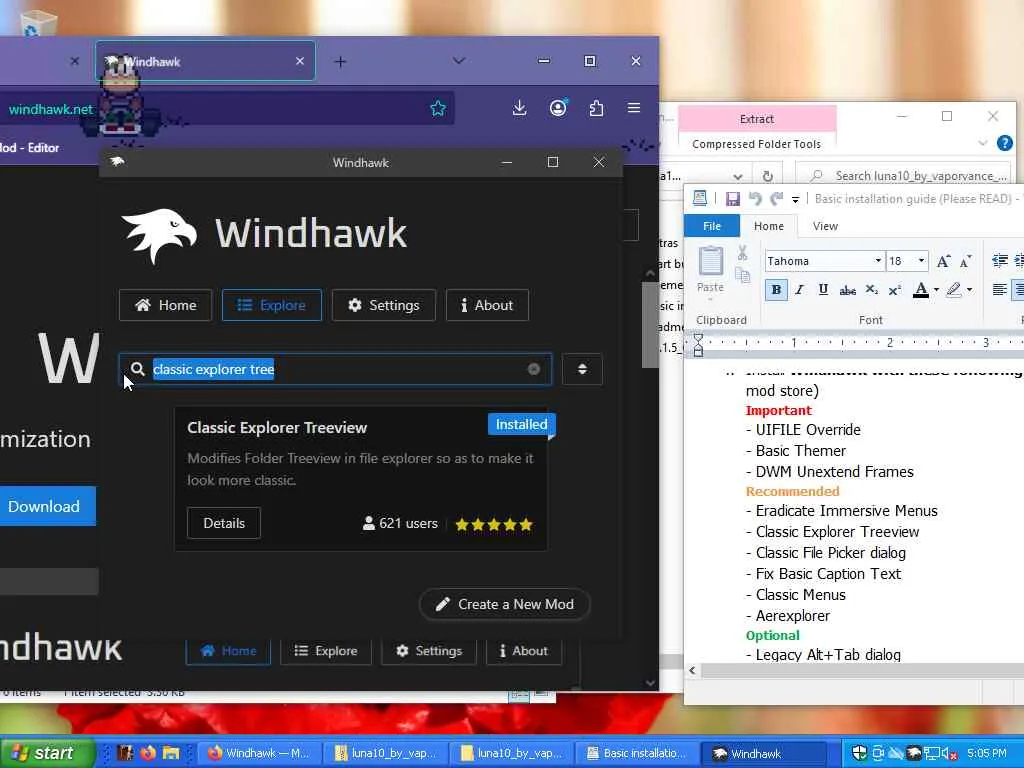Click refresh icon in Explorer address bar
This screenshot has height=768, width=1024.
768,176
